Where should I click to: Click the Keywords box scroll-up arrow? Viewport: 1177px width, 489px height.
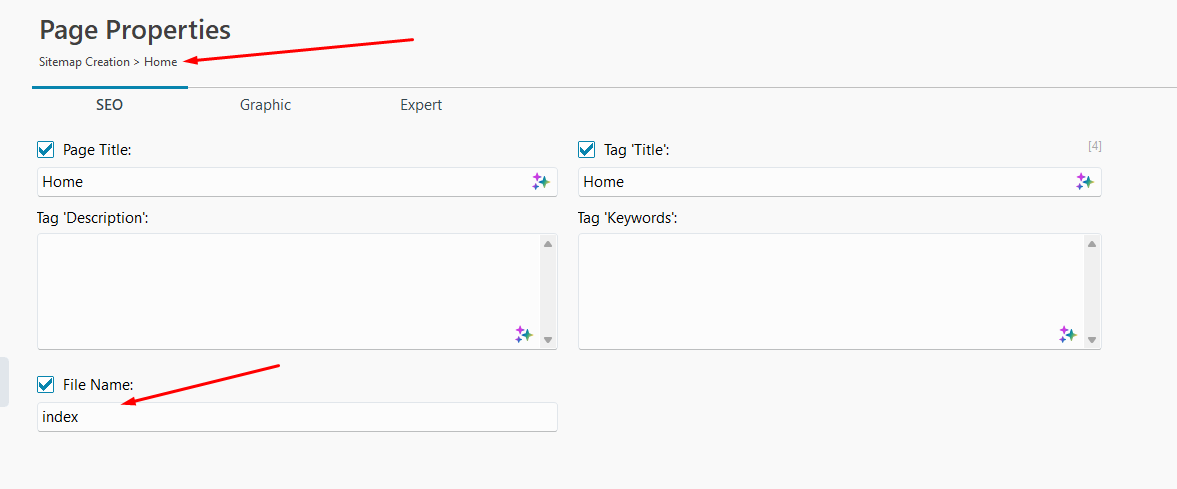point(1091,244)
